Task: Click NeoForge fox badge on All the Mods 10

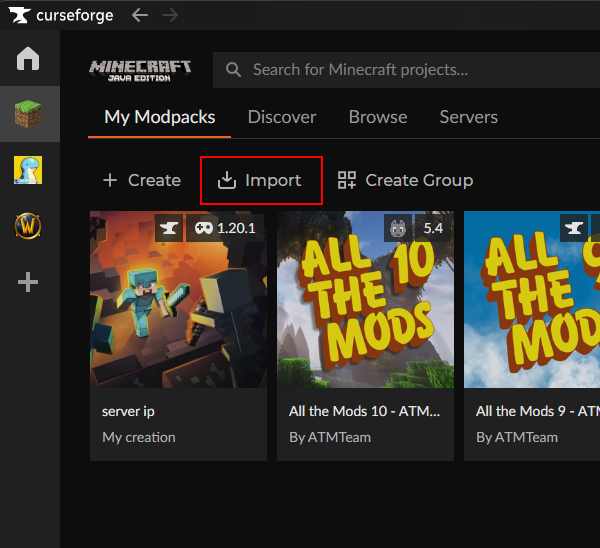Action: (398, 228)
